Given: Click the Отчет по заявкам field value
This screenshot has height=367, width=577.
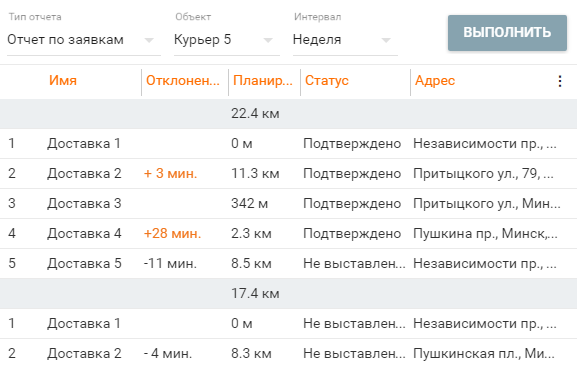Looking at the screenshot, I should (x=66, y=40).
